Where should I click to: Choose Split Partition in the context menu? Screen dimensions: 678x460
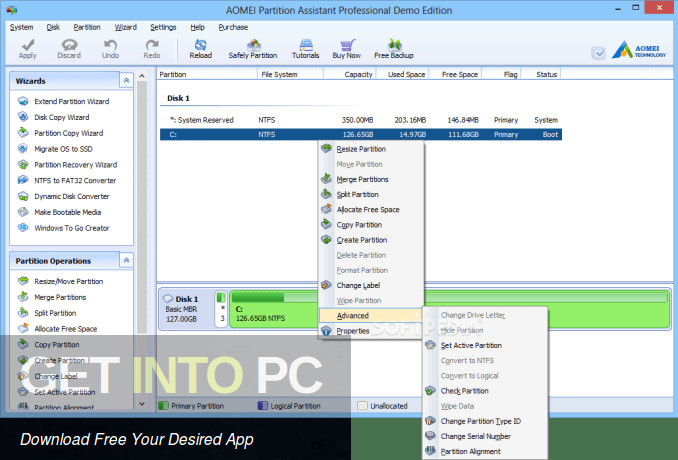(x=371, y=195)
